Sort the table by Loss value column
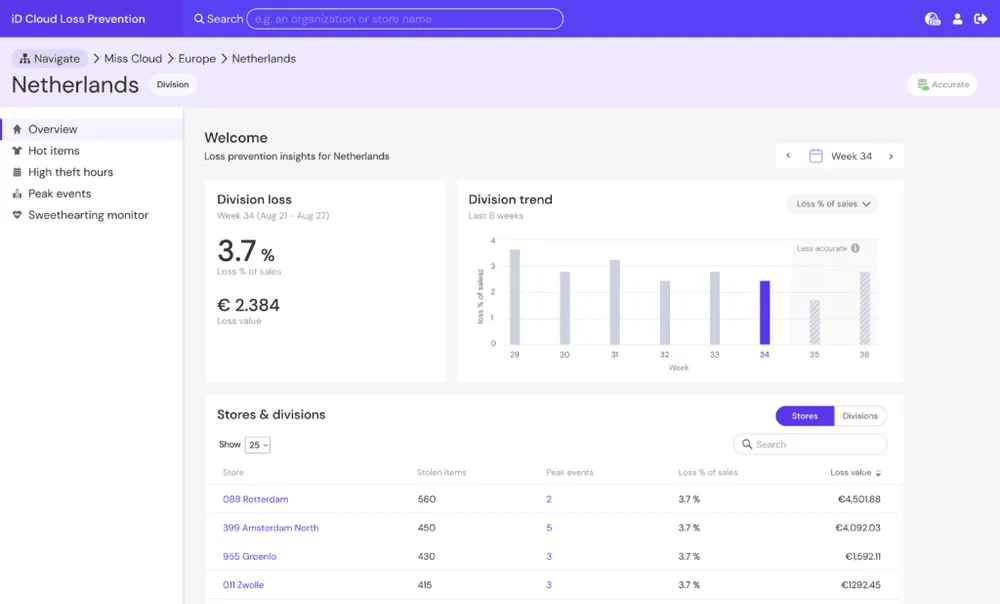This screenshot has height=604, width=1000. click(x=855, y=473)
